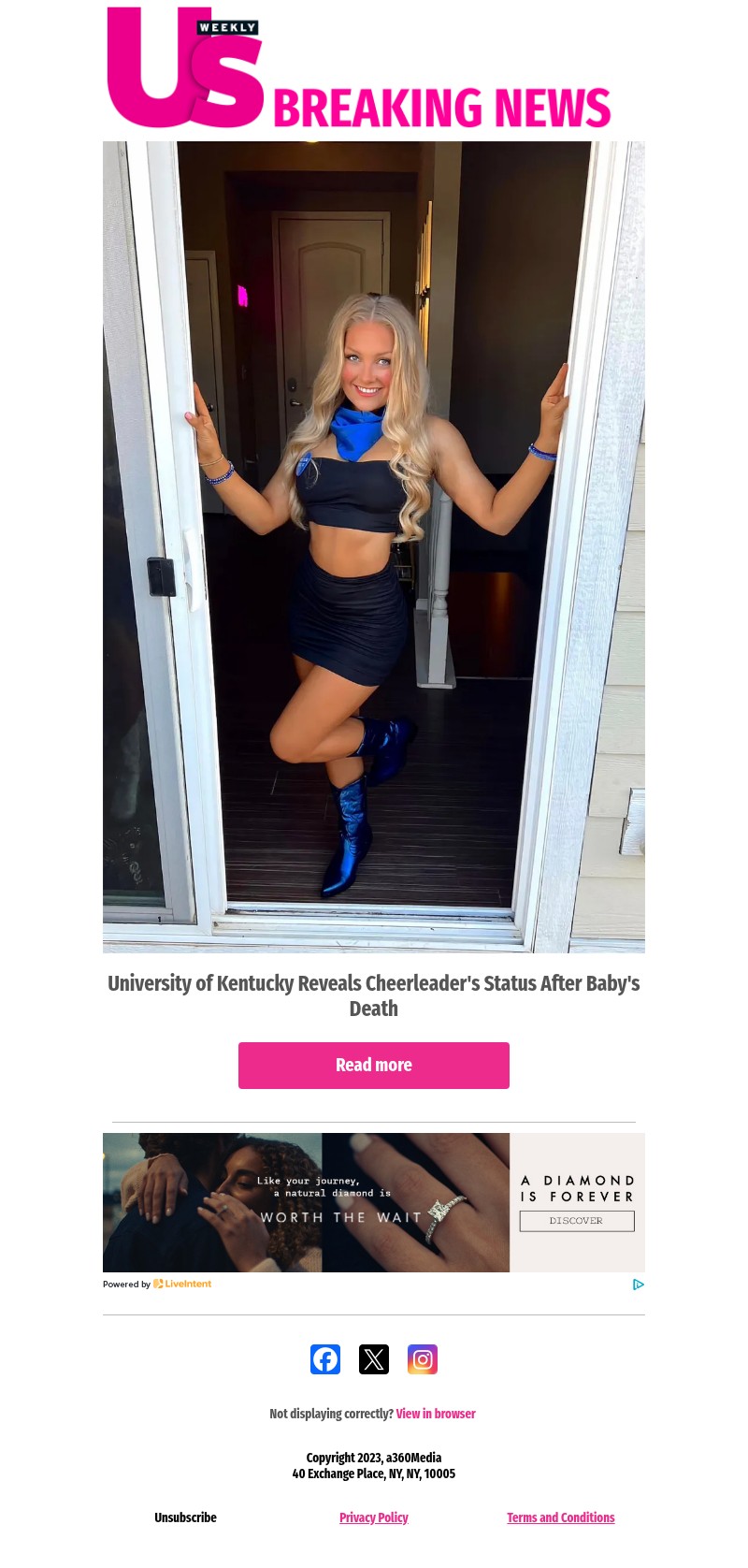Click the Unsubscribe link
Screen dimensions: 748x1568
pyautogui.click(x=185, y=1517)
